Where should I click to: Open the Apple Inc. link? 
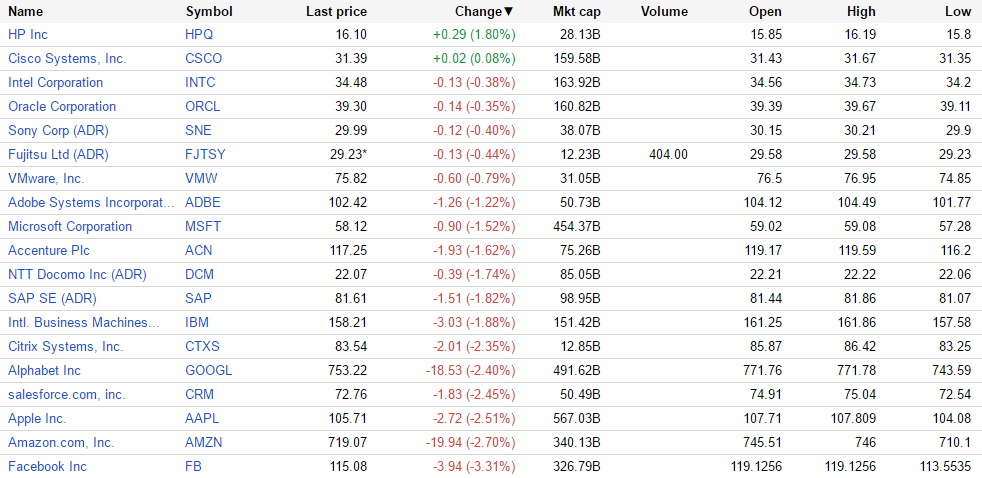pyautogui.click(x=37, y=418)
